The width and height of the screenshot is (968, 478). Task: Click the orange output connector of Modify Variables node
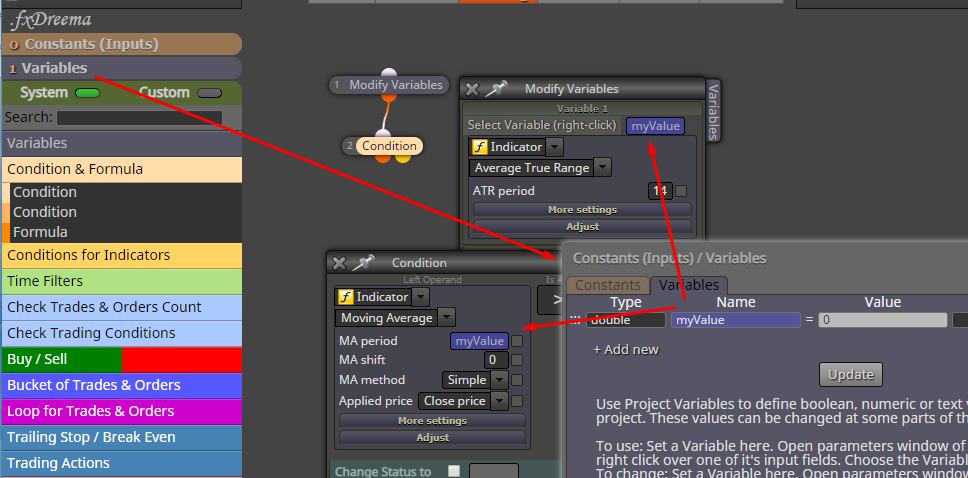pos(388,96)
